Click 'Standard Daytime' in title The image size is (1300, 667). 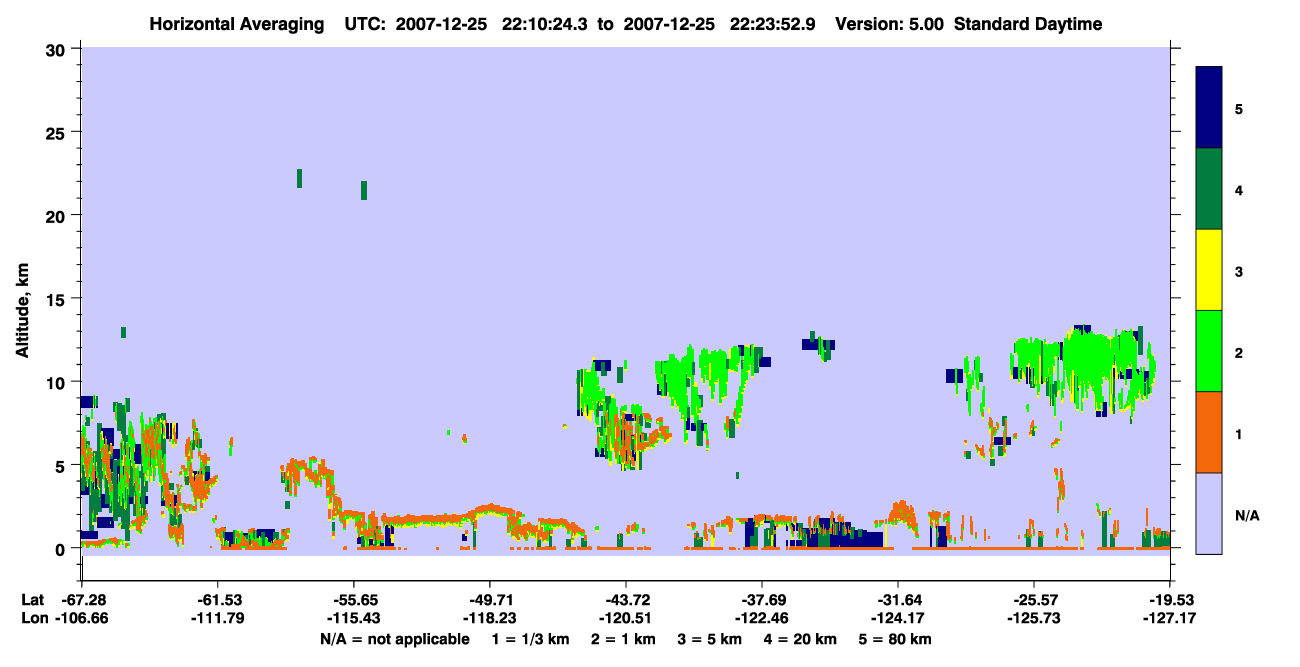(1028, 24)
